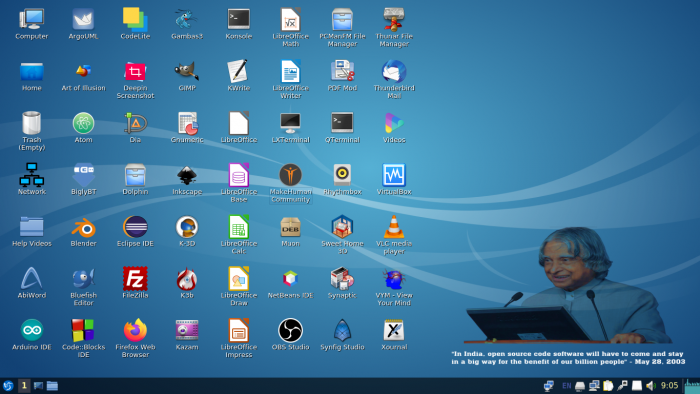This screenshot has width=700, height=394.
Task: Launch Blender
Action: click(x=83, y=228)
